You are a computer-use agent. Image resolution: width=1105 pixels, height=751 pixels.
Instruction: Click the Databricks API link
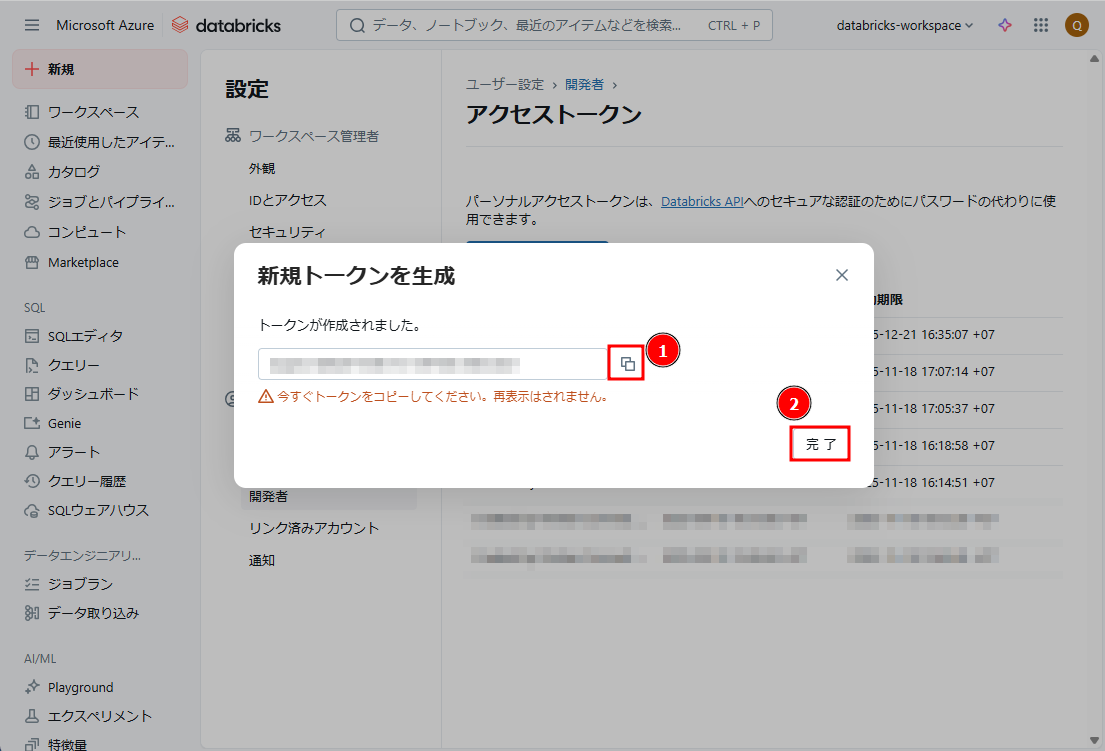[702, 201]
